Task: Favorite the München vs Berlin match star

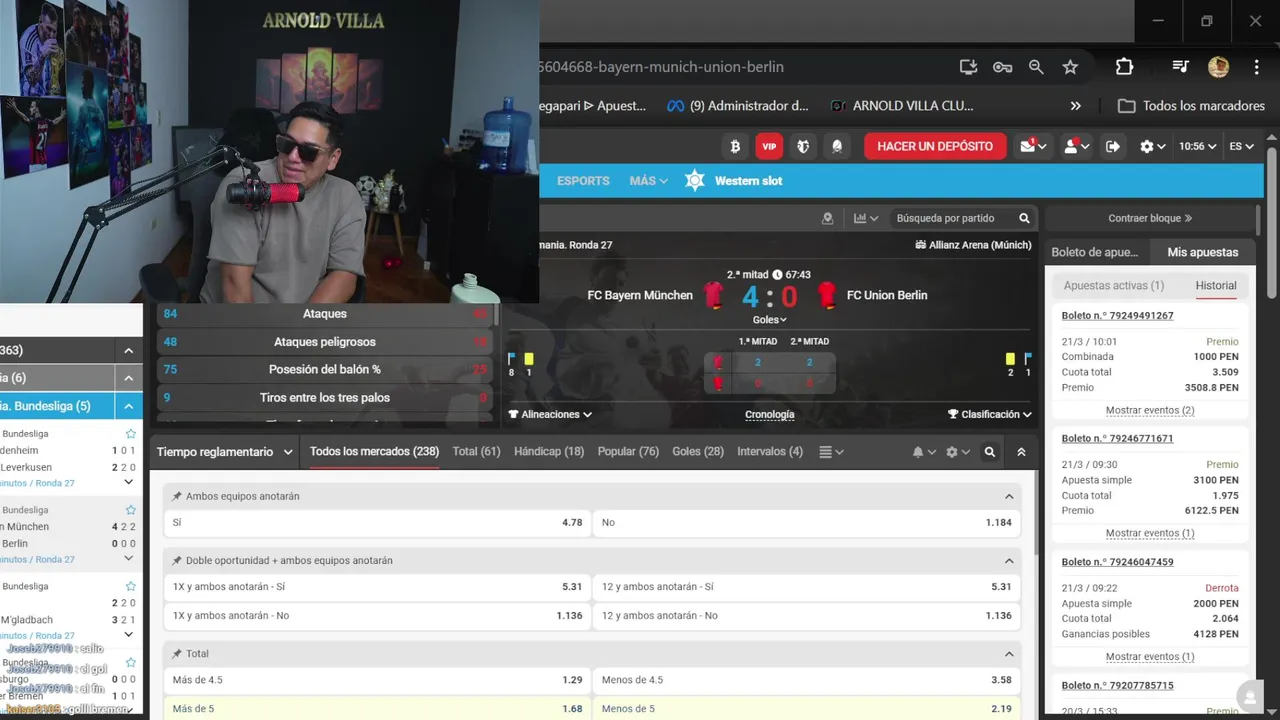Action: [x=130, y=510]
